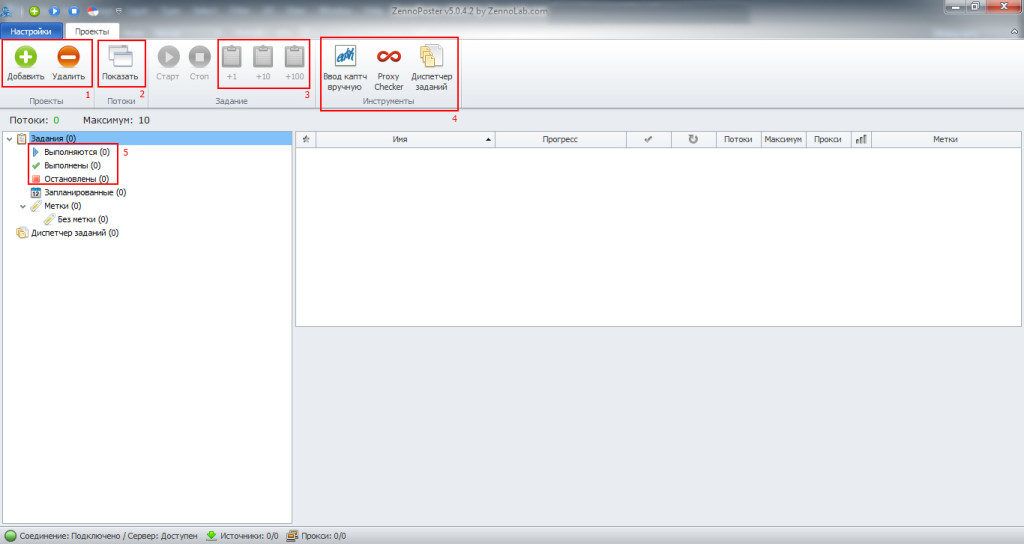Click the orange Удалить project button
This screenshot has height=544, width=1024.
68,62
